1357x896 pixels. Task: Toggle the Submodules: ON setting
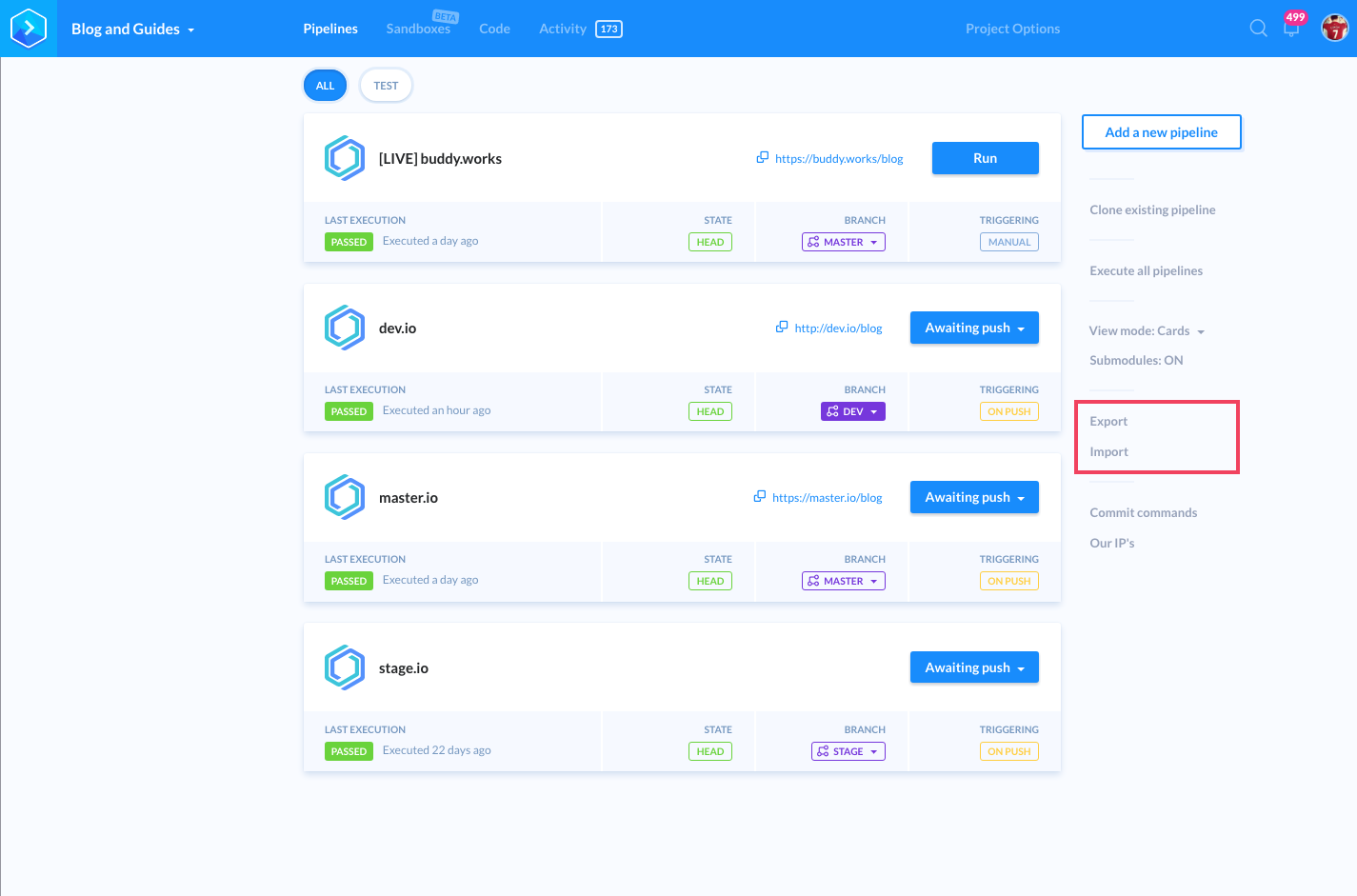(x=1136, y=360)
